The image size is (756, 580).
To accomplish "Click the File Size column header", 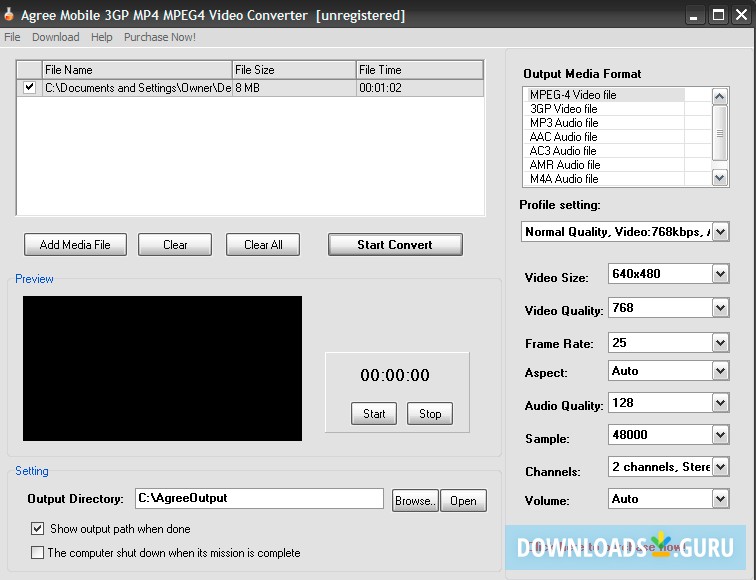I will 294,70.
